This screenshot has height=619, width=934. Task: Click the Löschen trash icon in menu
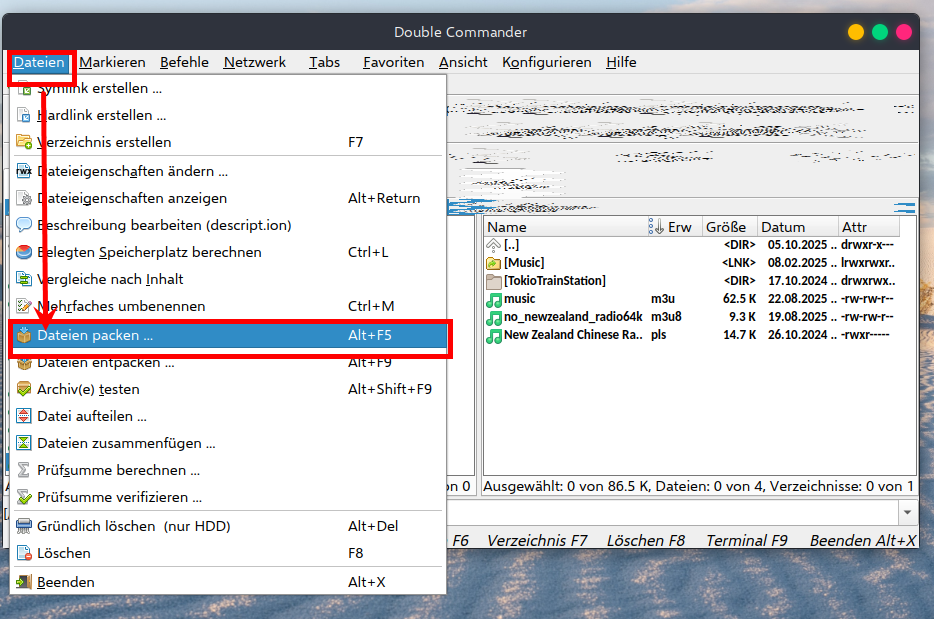click(x=24, y=553)
